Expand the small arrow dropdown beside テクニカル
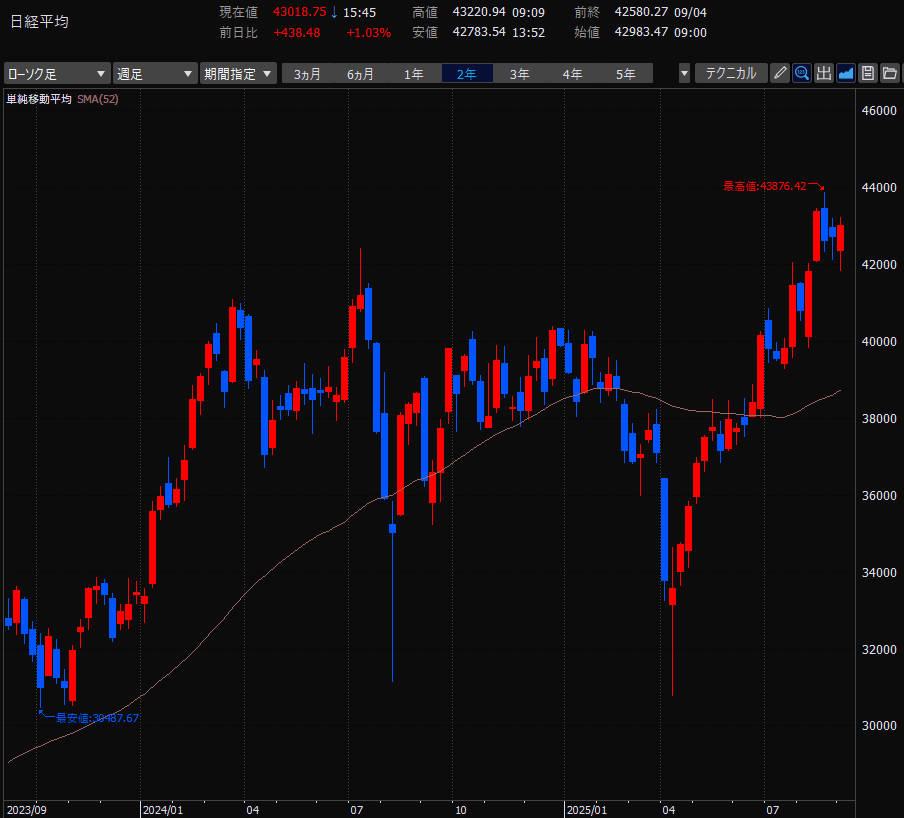The width and height of the screenshot is (904, 818). tap(684, 74)
